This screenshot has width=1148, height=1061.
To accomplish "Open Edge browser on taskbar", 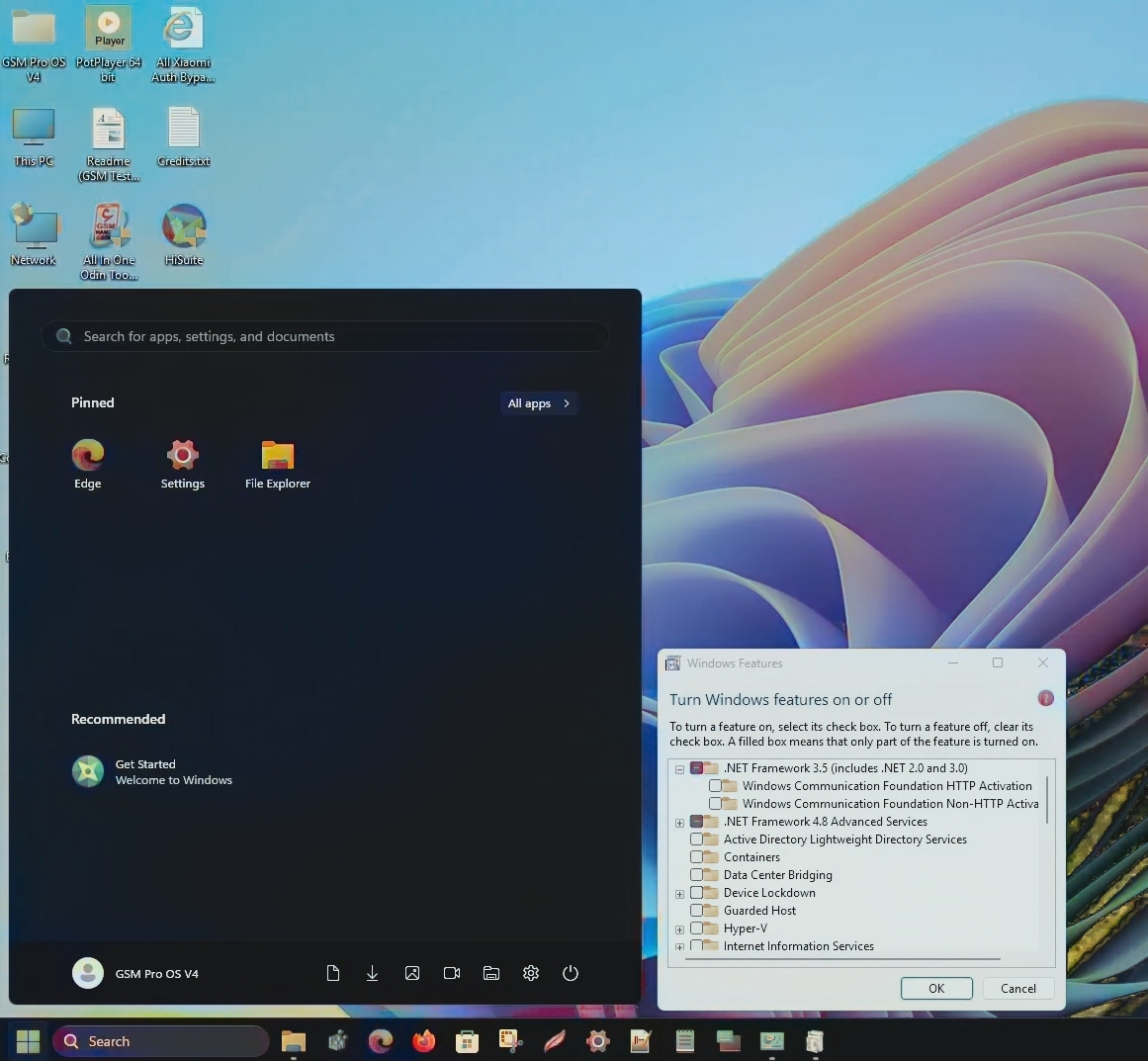I will coord(380,1040).
